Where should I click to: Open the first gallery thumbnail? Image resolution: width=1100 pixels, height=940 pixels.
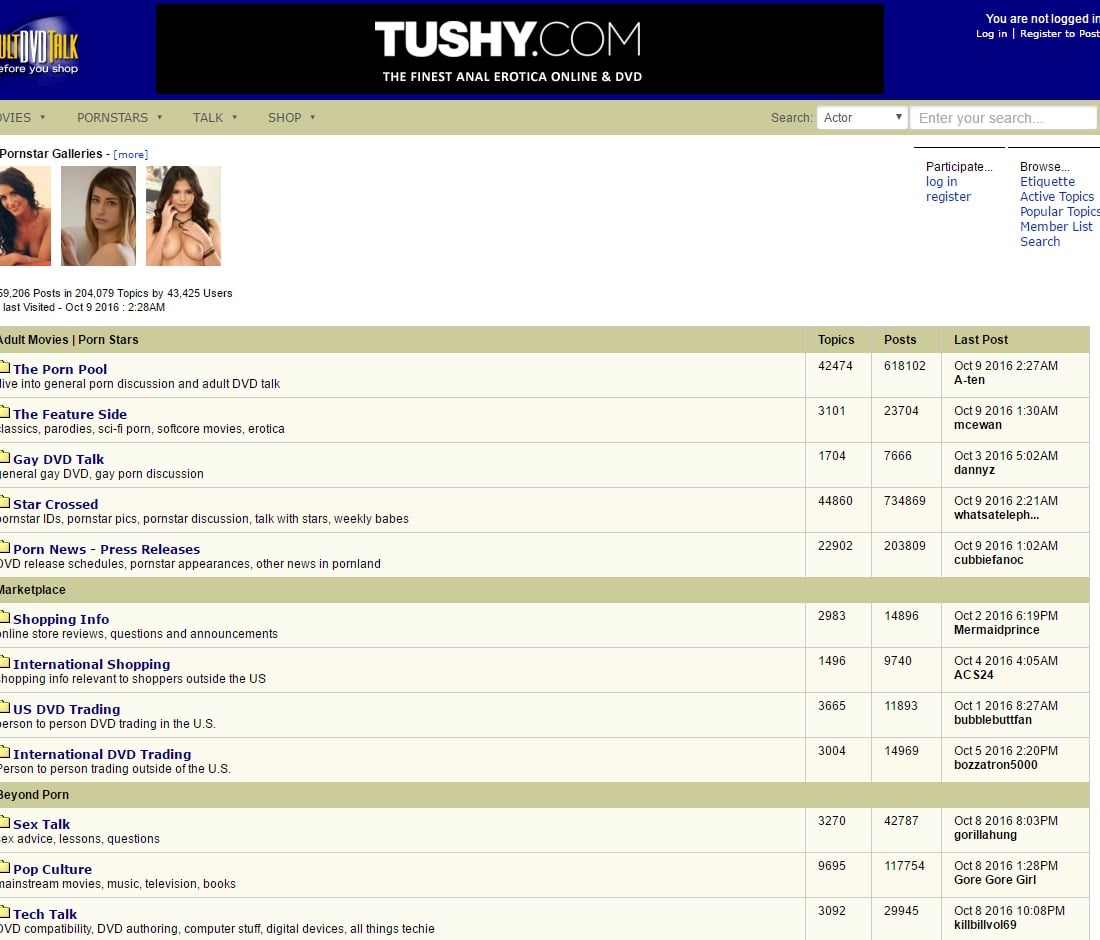(25, 216)
